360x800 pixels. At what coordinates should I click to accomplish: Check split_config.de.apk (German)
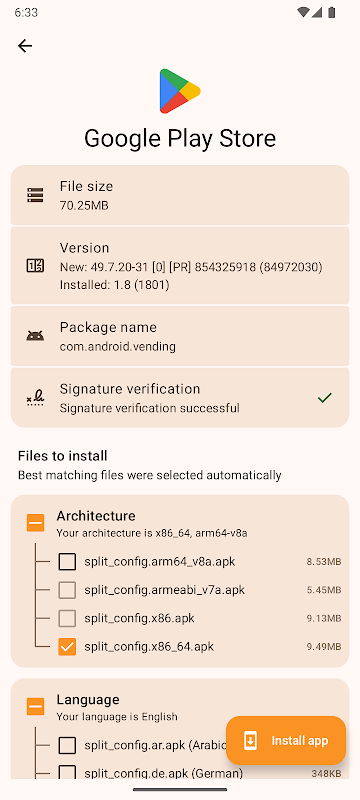pyautogui.click(x=67, y=773)
